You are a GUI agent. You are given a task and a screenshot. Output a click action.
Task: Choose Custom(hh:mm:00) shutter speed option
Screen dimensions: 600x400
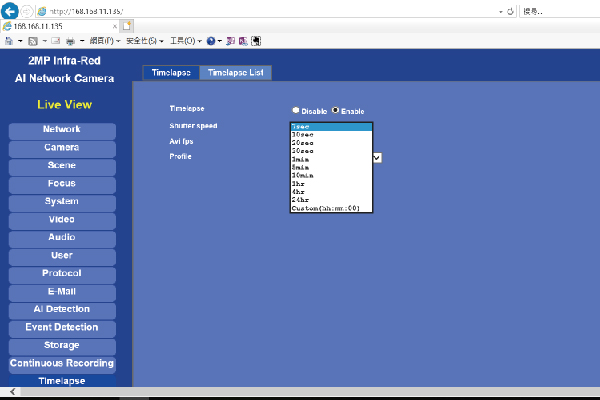point(331,208)
